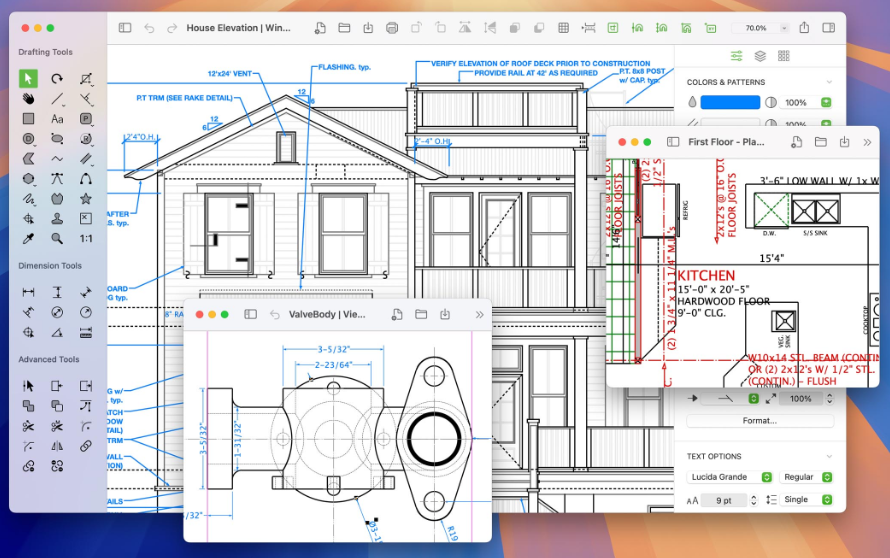Viewport: 890px width, 558px height.
Task: Click the chain Link tool in Advanced Tools
Action: [x=86, y=446]
